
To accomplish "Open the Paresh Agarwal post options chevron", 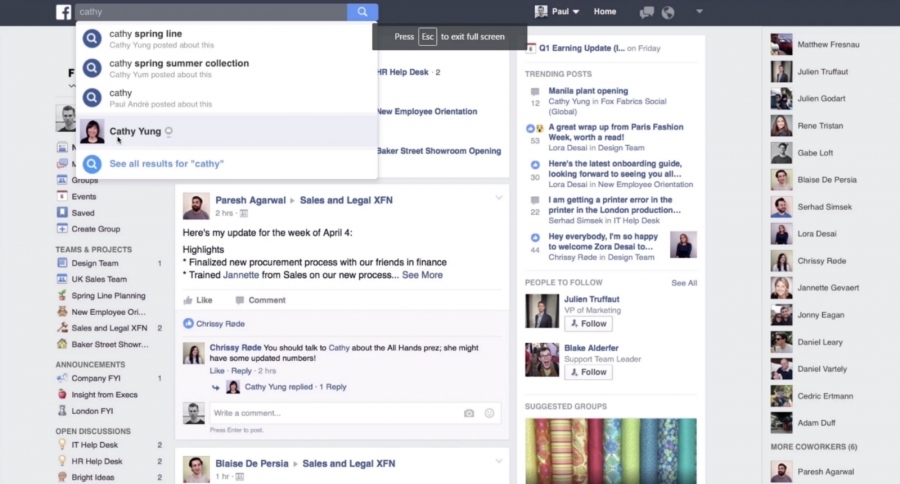I will tap(499, 198).
